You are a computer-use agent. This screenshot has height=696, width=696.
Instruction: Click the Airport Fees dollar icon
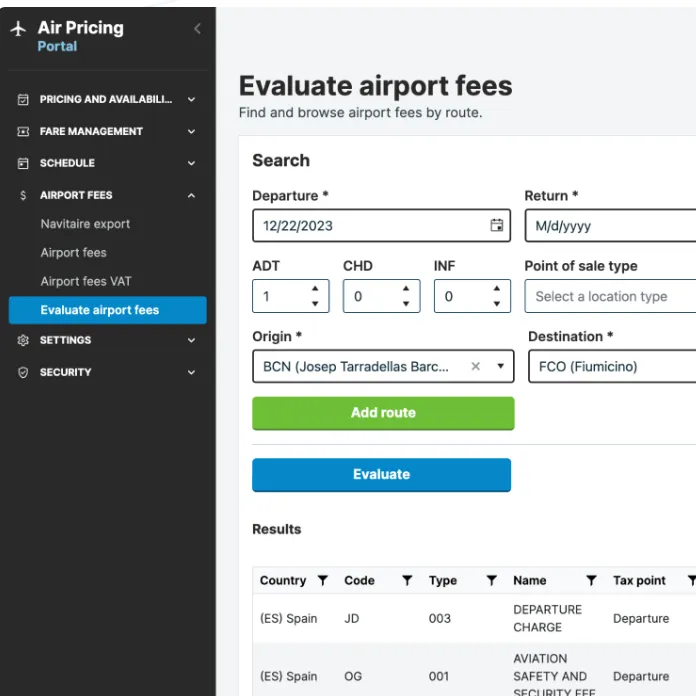23,195
